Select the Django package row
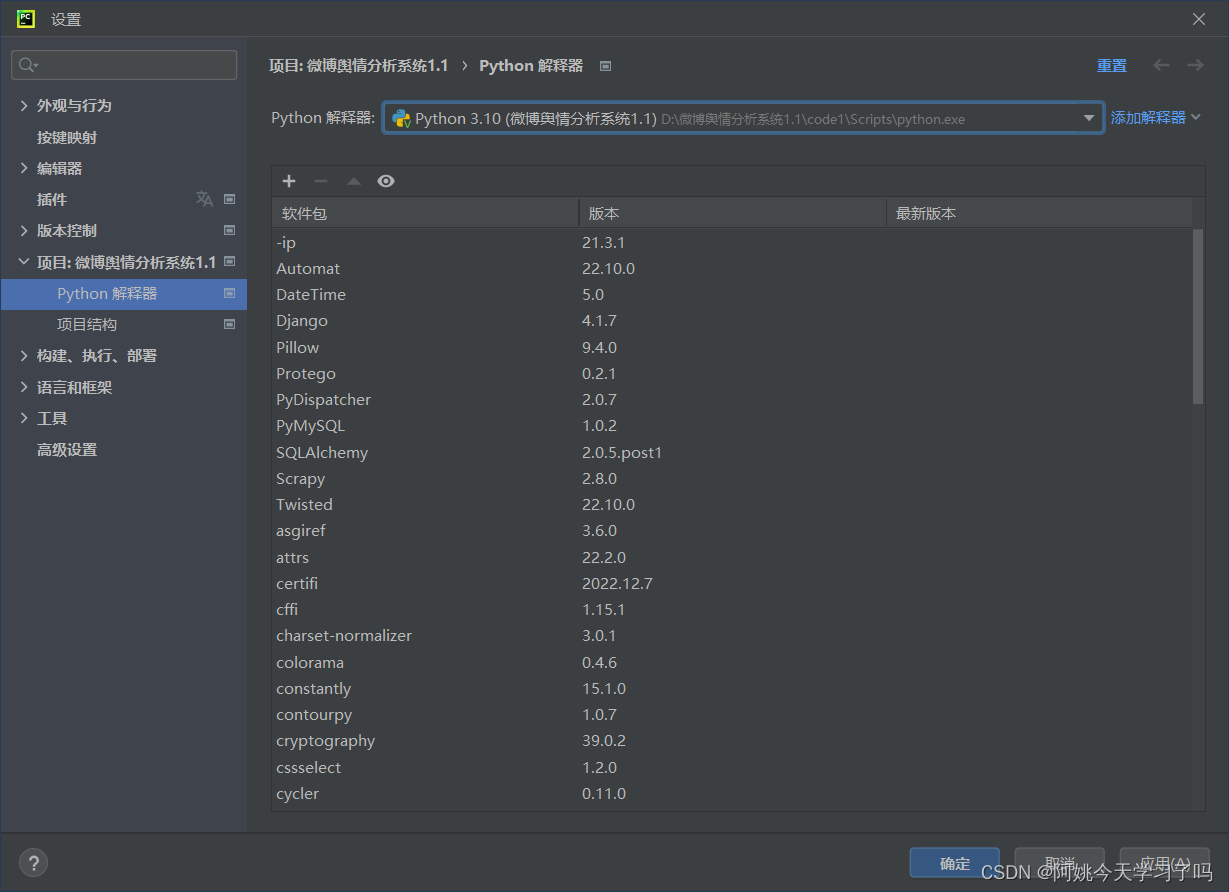 (732, 321)
